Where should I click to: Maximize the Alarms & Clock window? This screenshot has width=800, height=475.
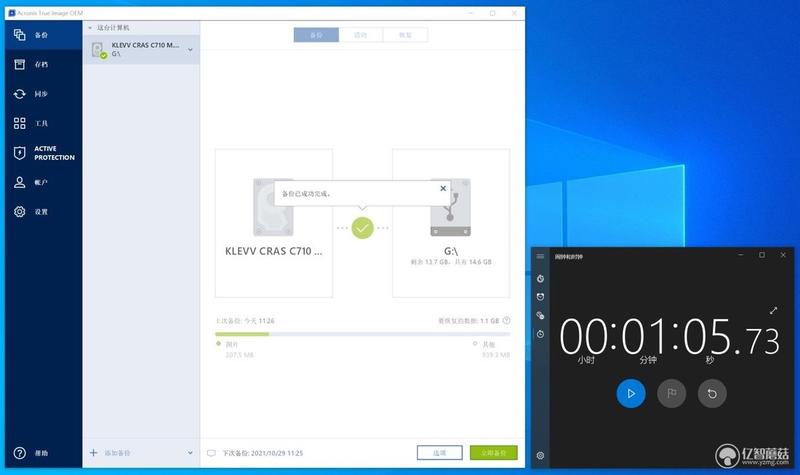(762, 255)
